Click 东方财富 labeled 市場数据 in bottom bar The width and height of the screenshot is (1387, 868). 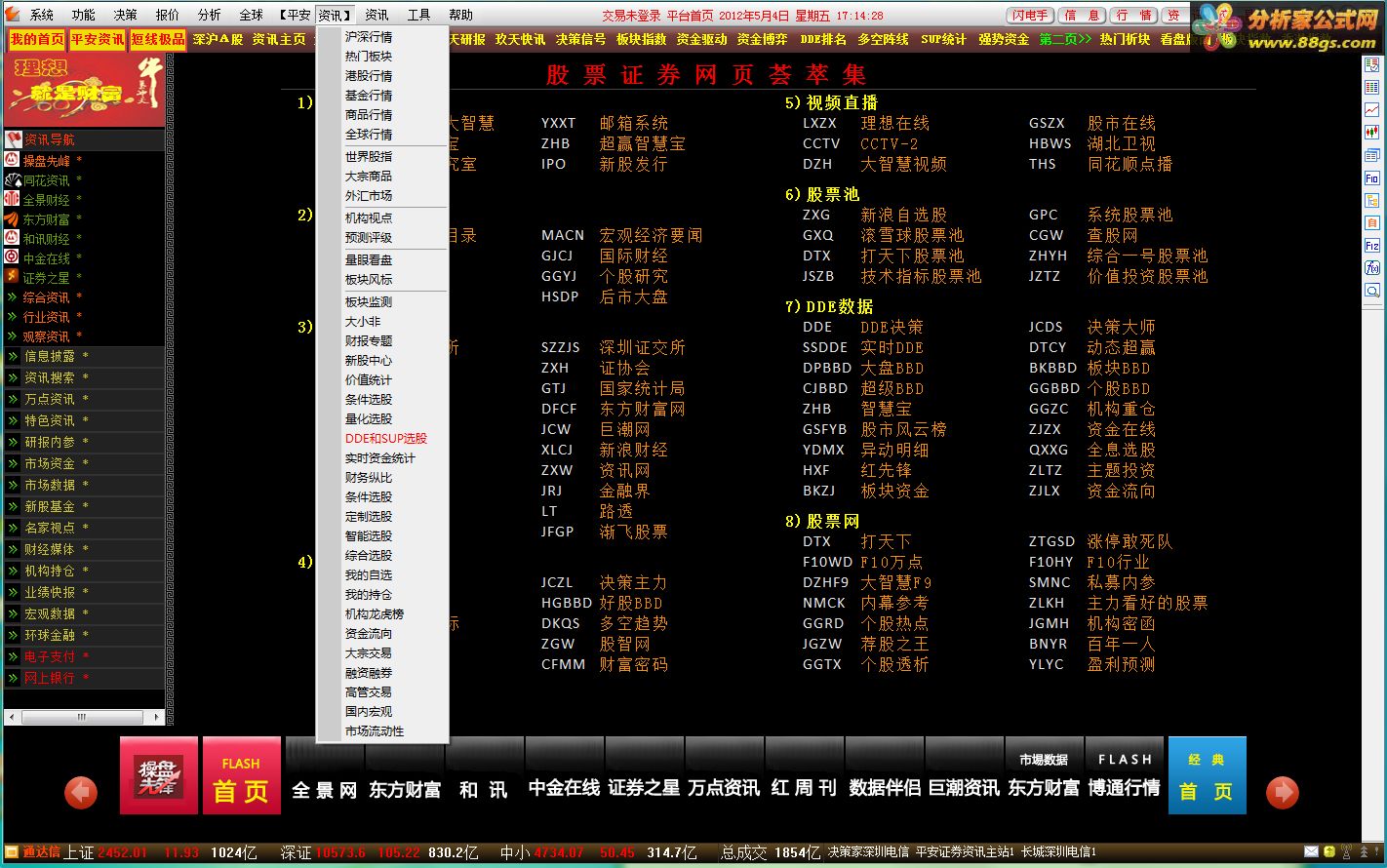(1044, 775)
